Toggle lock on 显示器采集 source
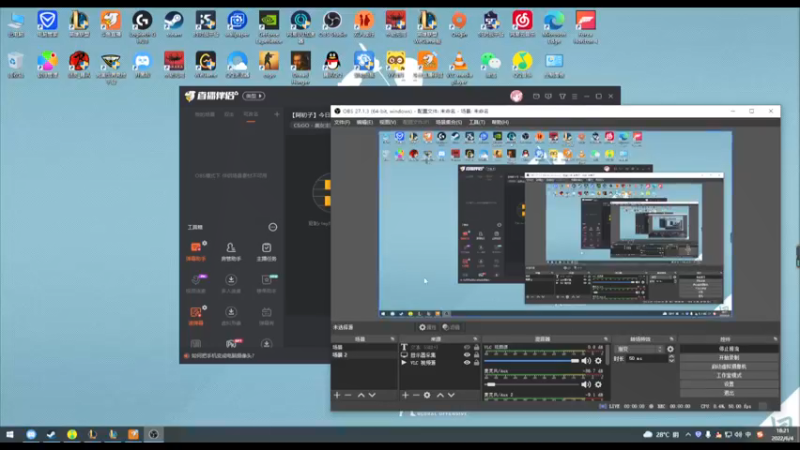Viewport: 800px width, 450px height. [x=477, y=355]
